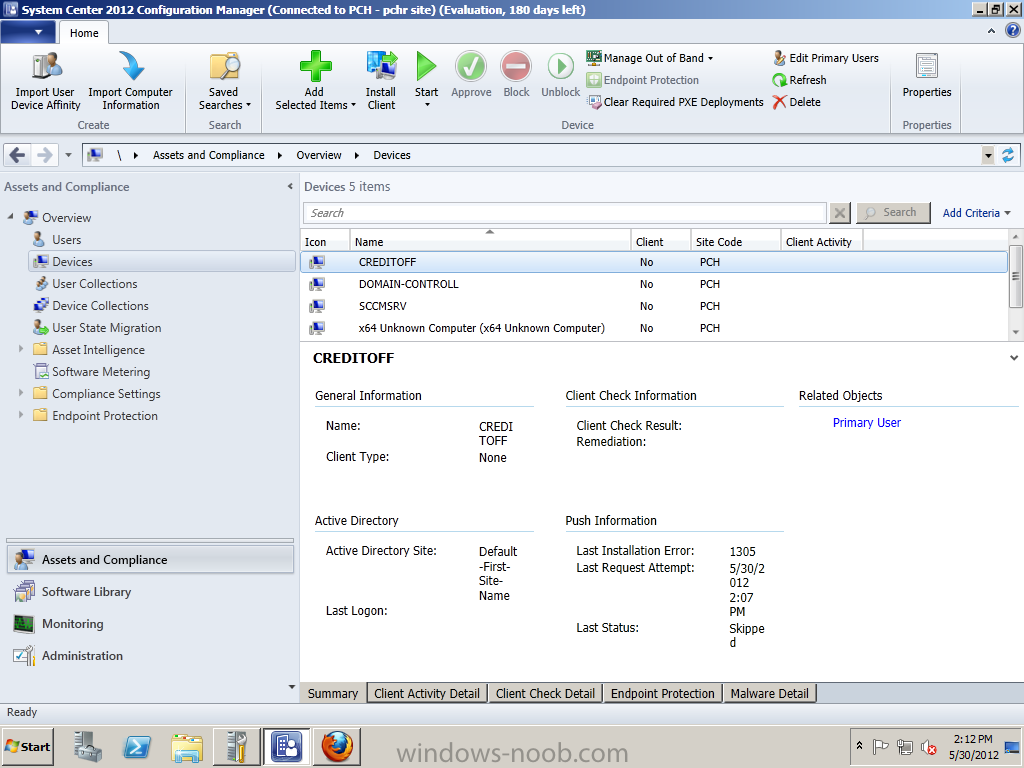Click in the Search text field

click(565, 213)
